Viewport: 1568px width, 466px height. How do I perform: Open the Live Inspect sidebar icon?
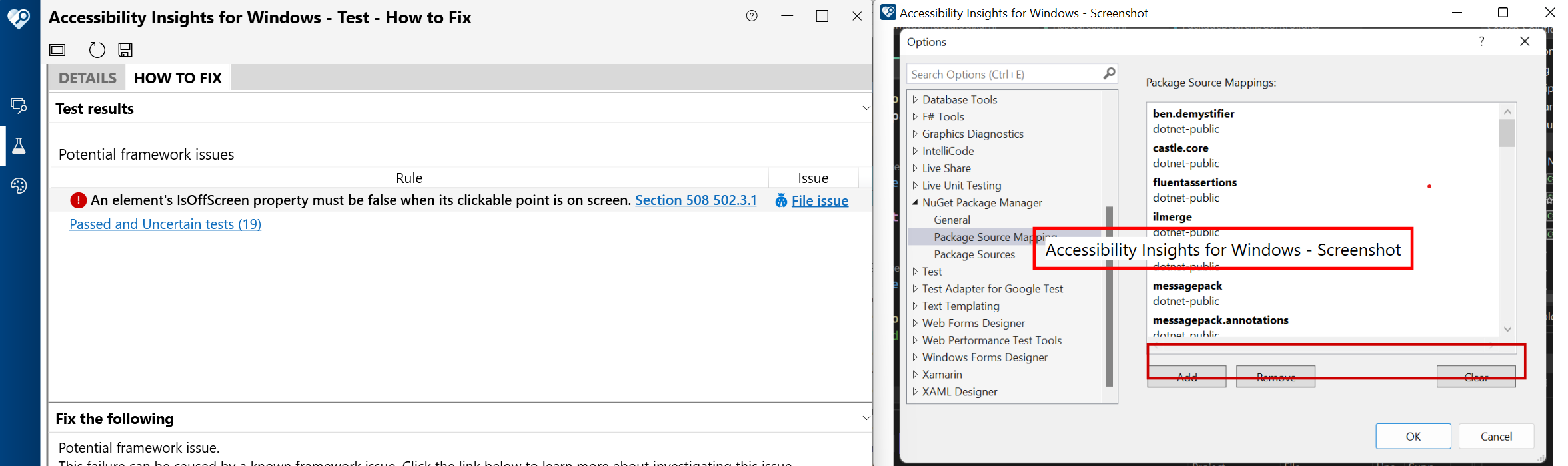19,105
